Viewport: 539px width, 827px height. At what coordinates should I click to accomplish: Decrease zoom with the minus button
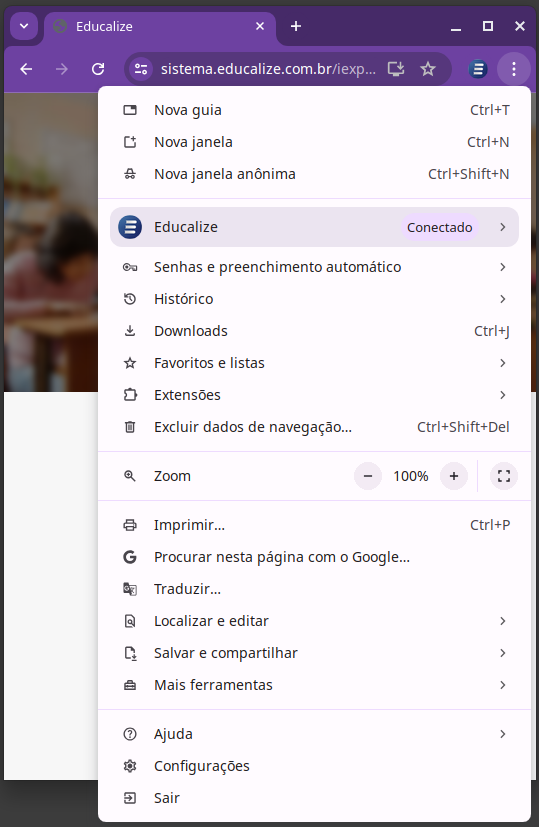[x=368, y=476]
